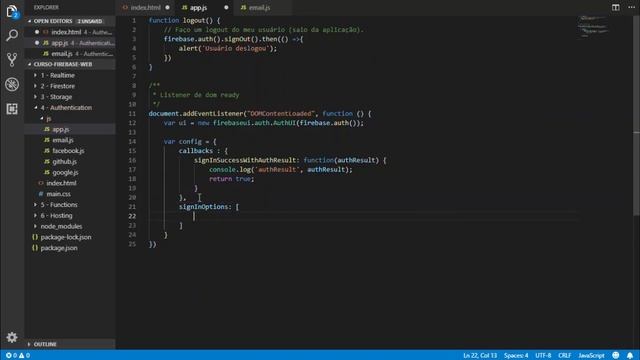Image resolution: width=640 pixels, height=360 pixels.
Task: Open package-lock.json file
Action: tap(66, 237)
